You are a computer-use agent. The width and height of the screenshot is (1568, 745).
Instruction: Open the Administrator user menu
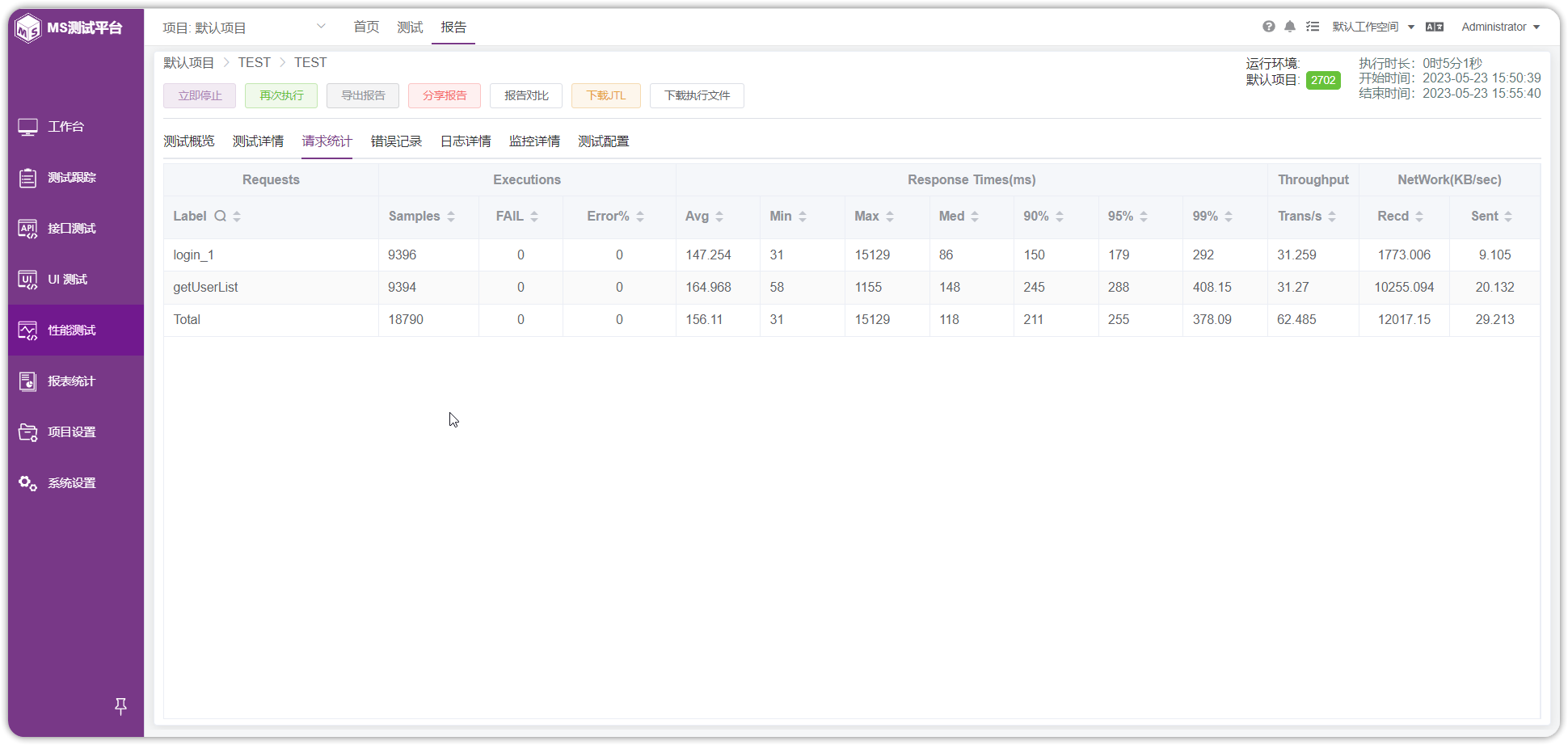[1500, 27]
